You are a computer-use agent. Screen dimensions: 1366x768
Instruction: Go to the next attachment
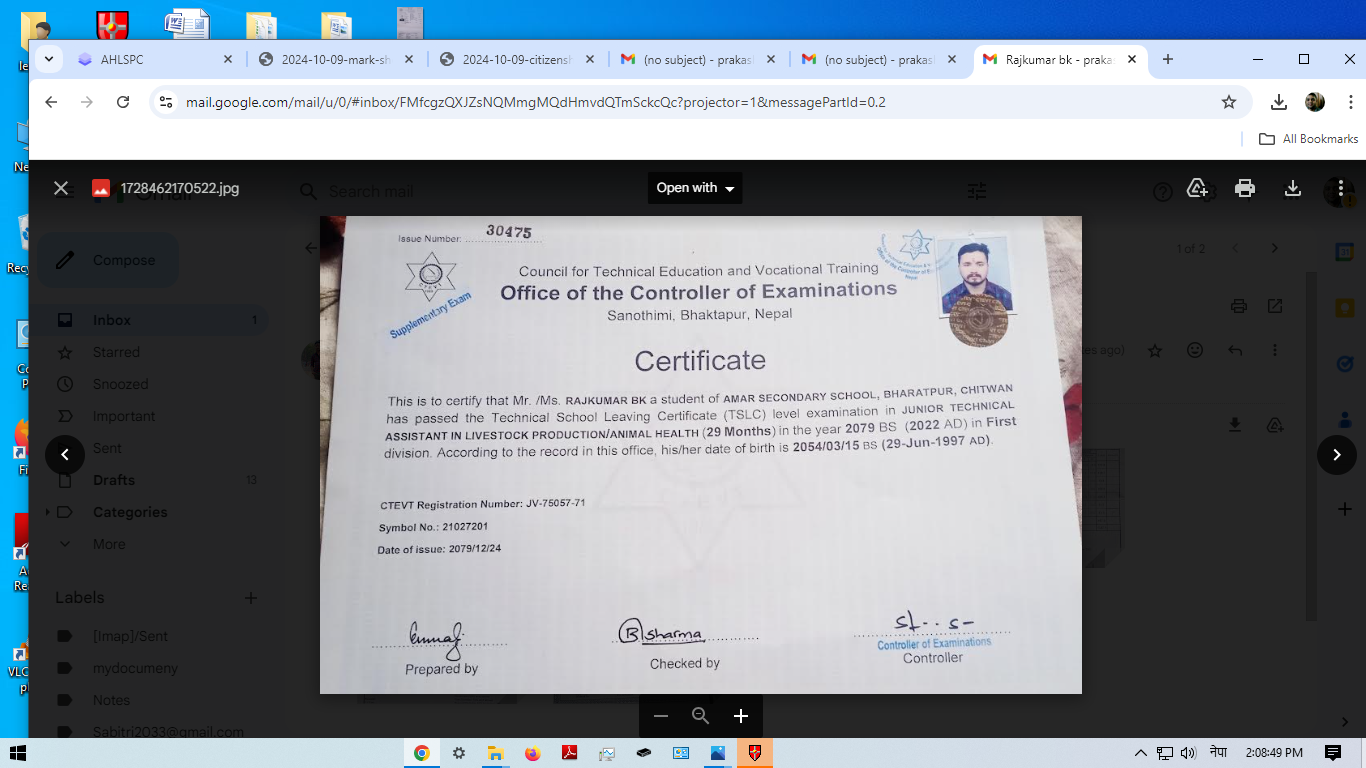point(1337,455)
